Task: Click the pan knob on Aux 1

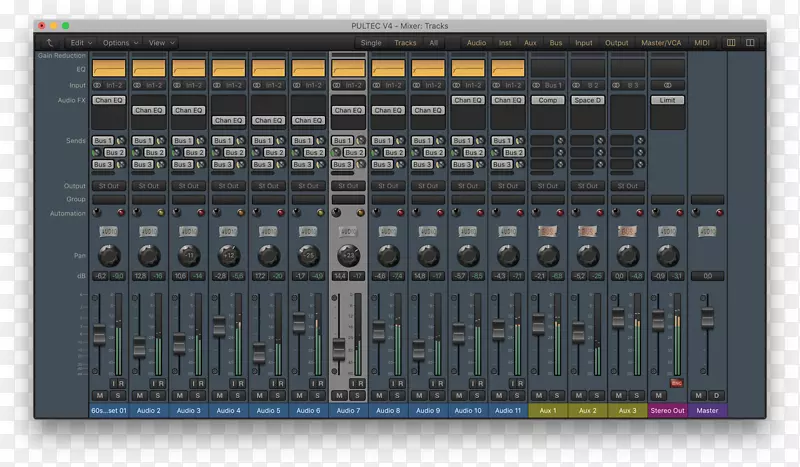Action: tap(547, 255)
